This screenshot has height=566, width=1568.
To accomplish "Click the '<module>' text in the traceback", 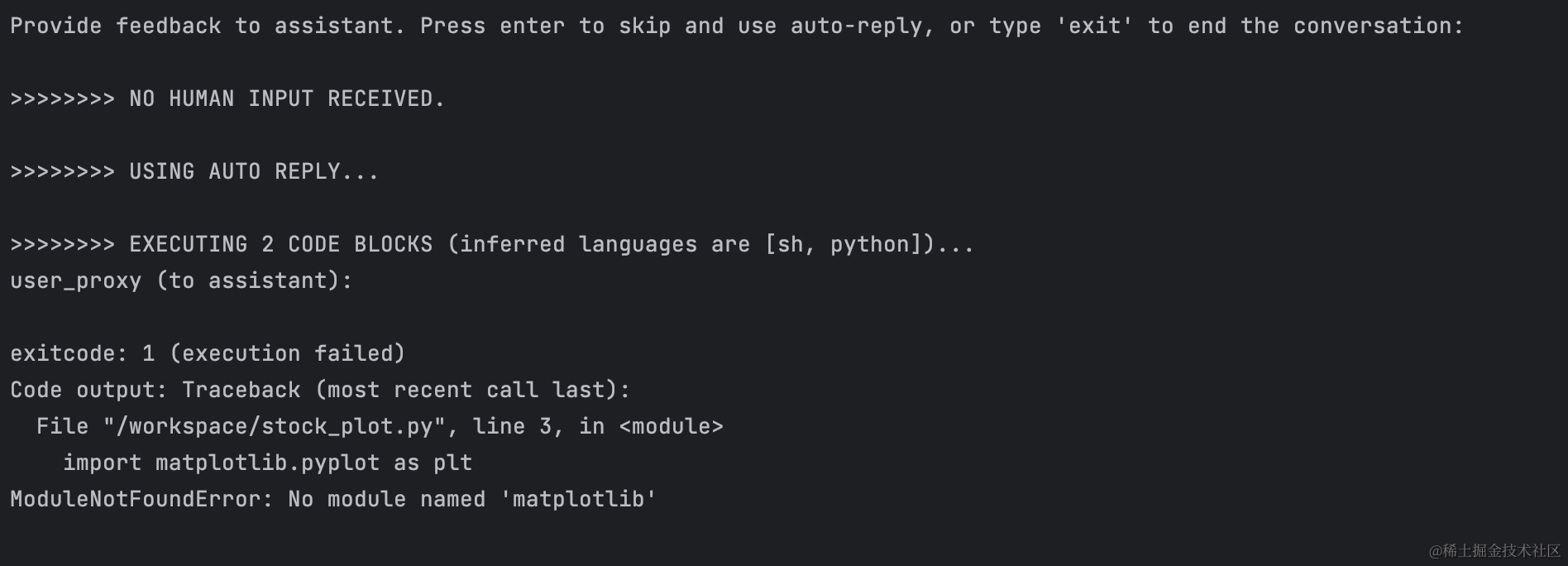I will coord(671,427).
